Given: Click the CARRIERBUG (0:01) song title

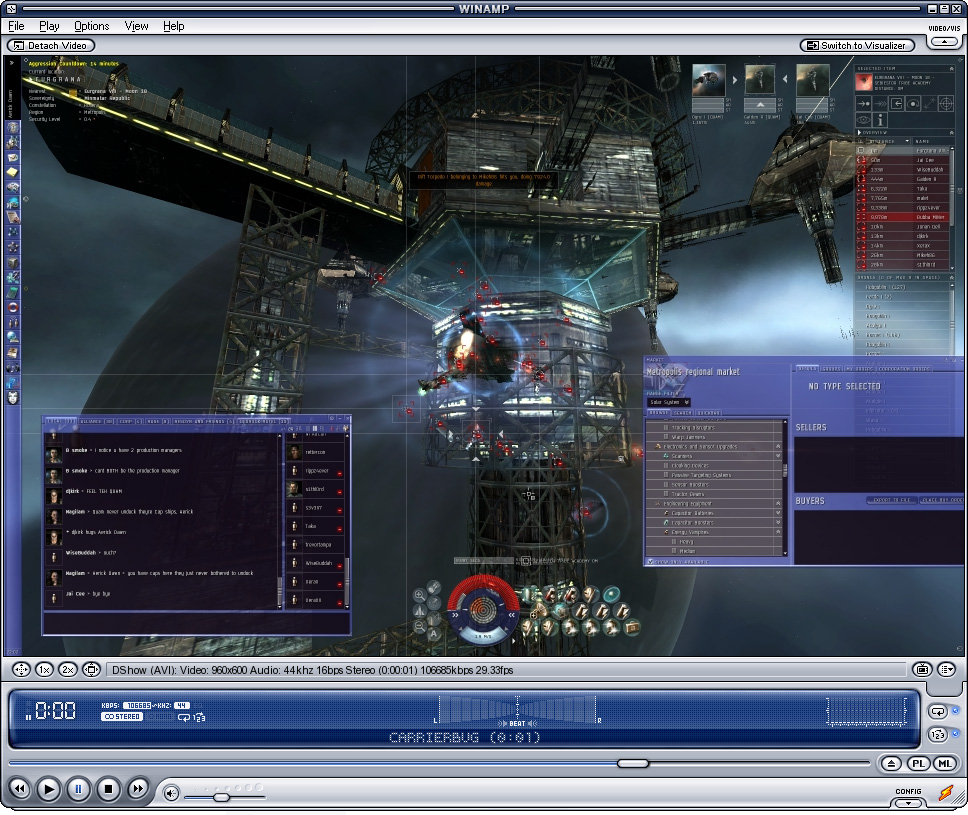Looking at the screenshot, I should point(465,737).
